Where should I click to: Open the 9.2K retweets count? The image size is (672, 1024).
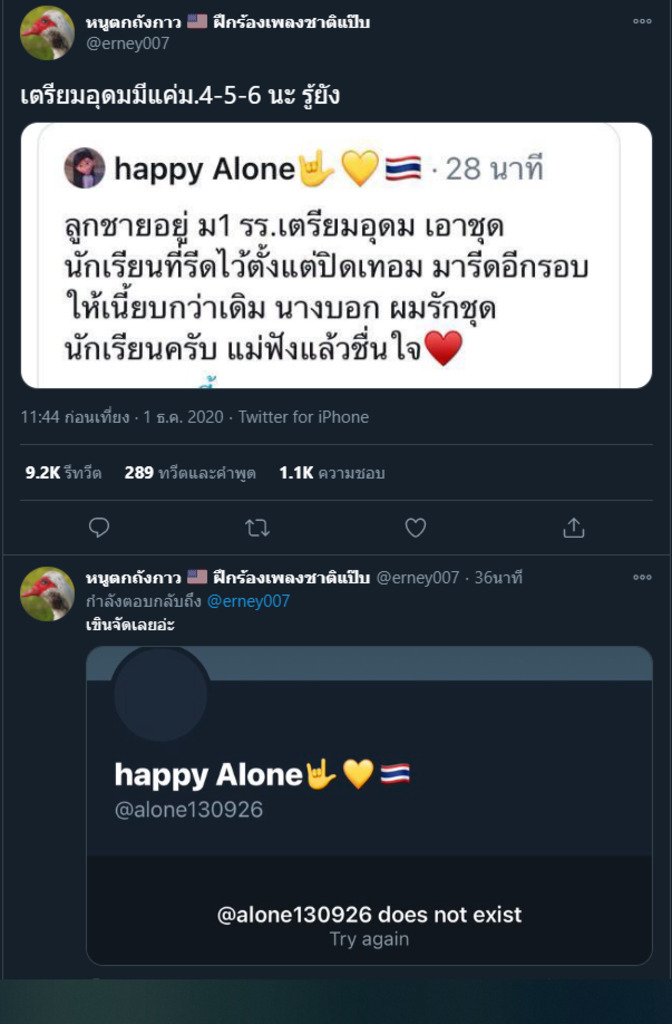coord(63,473)
